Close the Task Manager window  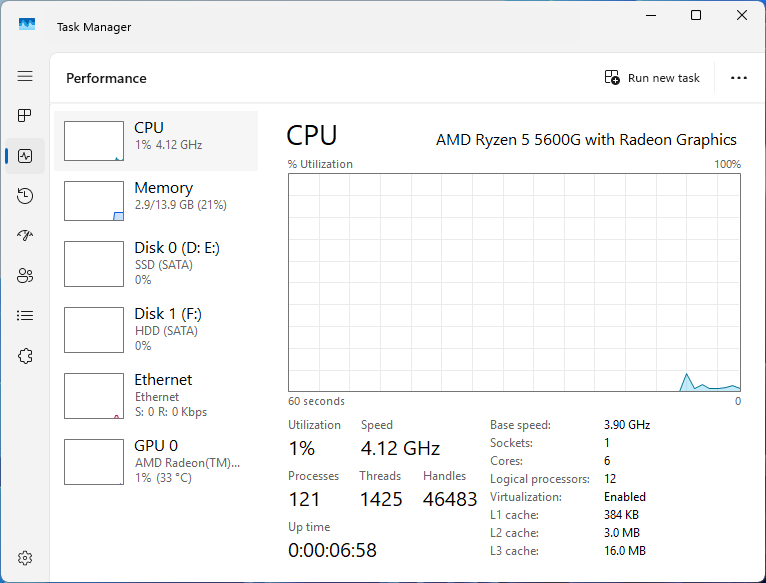[742, 16]
